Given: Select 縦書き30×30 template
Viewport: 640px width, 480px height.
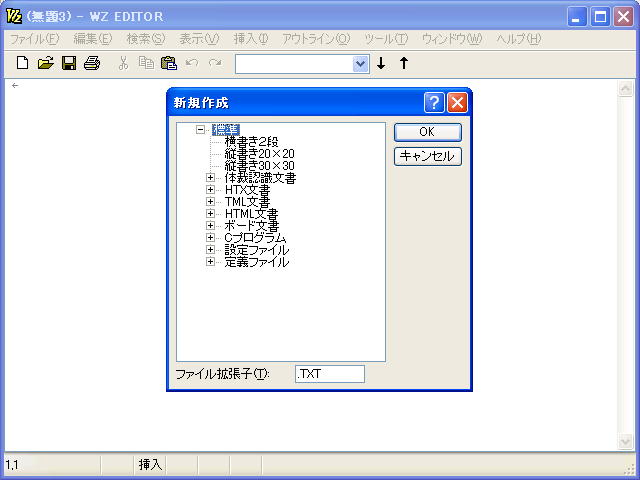Looking at the screenshot, I should click(x=259, y=166).
